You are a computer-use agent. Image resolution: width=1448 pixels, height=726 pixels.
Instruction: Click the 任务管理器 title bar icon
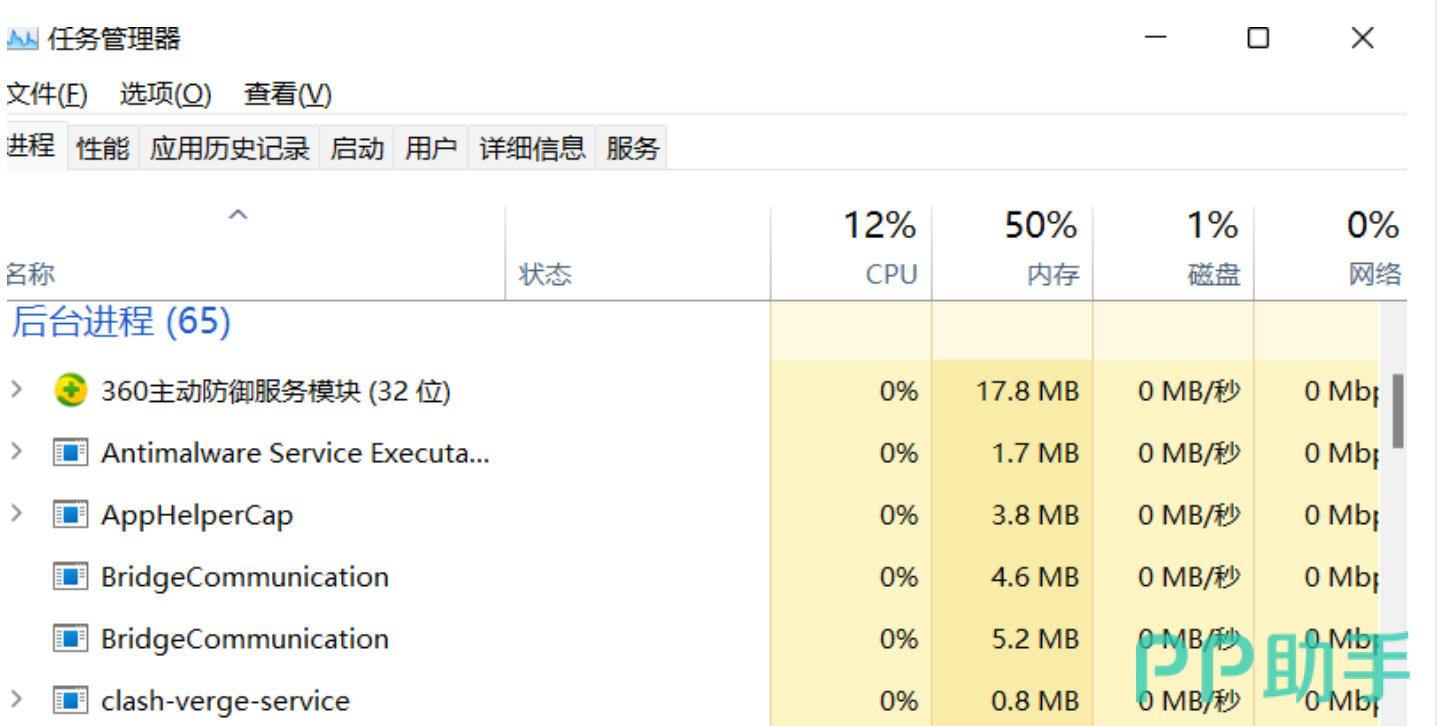pos(22,39)
